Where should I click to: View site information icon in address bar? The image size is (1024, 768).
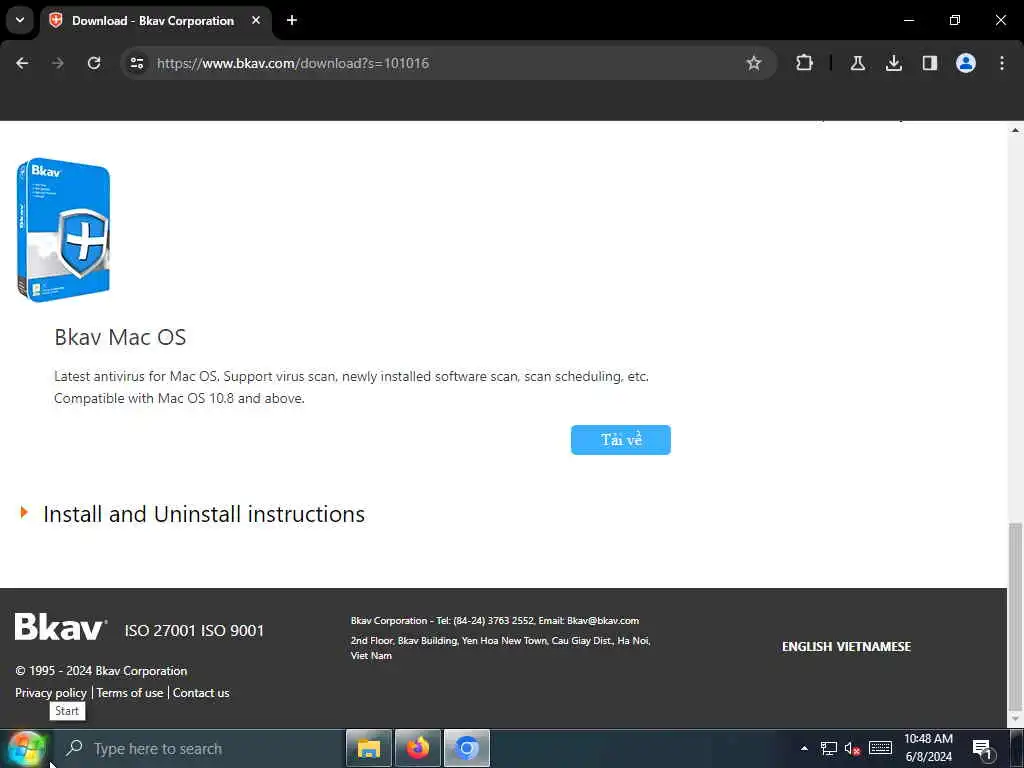[137, 63]
